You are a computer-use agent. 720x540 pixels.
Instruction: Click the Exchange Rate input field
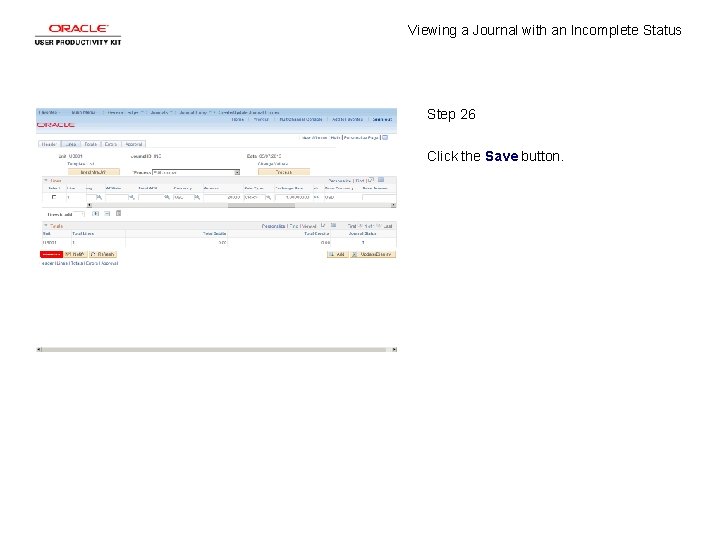coord(293,197)
